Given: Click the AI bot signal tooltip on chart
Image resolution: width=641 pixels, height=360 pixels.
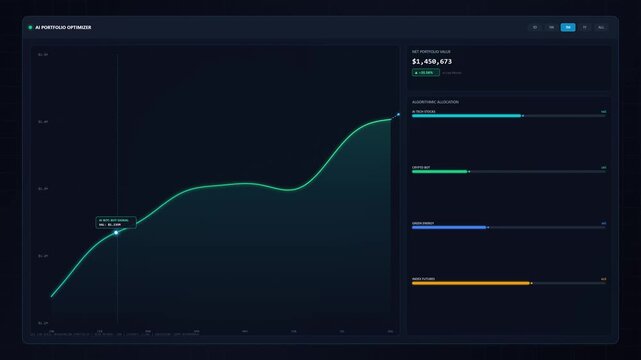Looking at the screenshot, I should pyautogui.click(x=116, y=222).
